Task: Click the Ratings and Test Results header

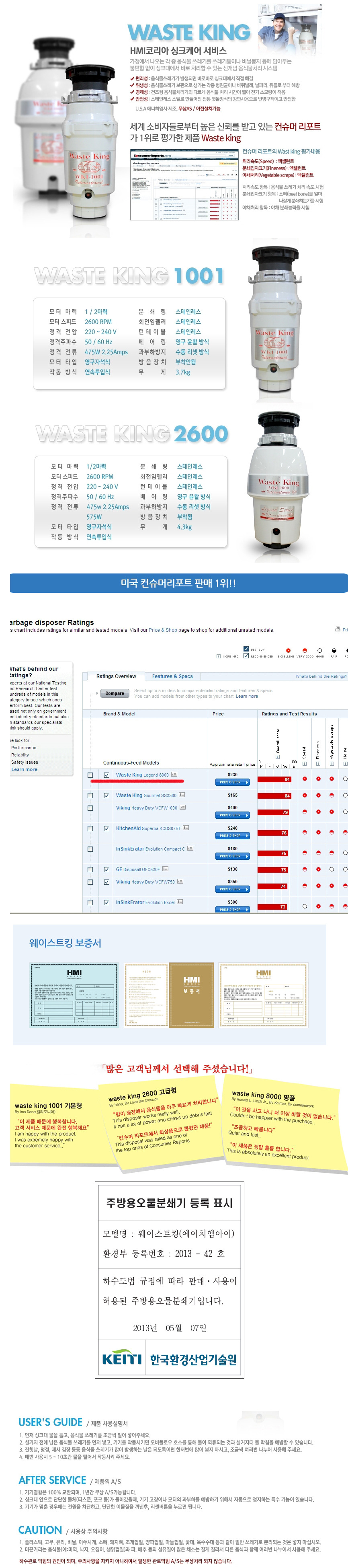Action: tap(289, 713)
